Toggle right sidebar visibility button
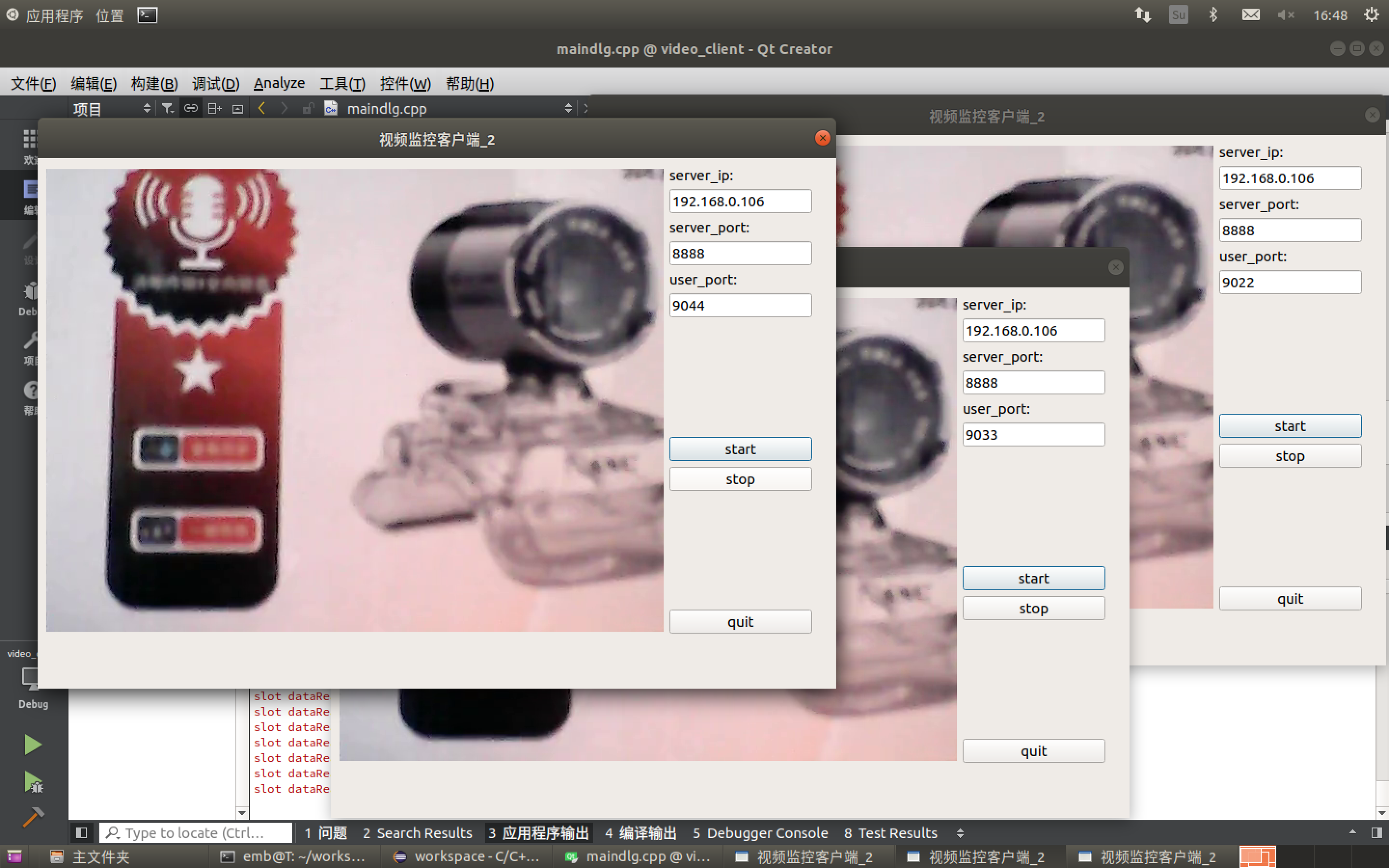 1376,832
